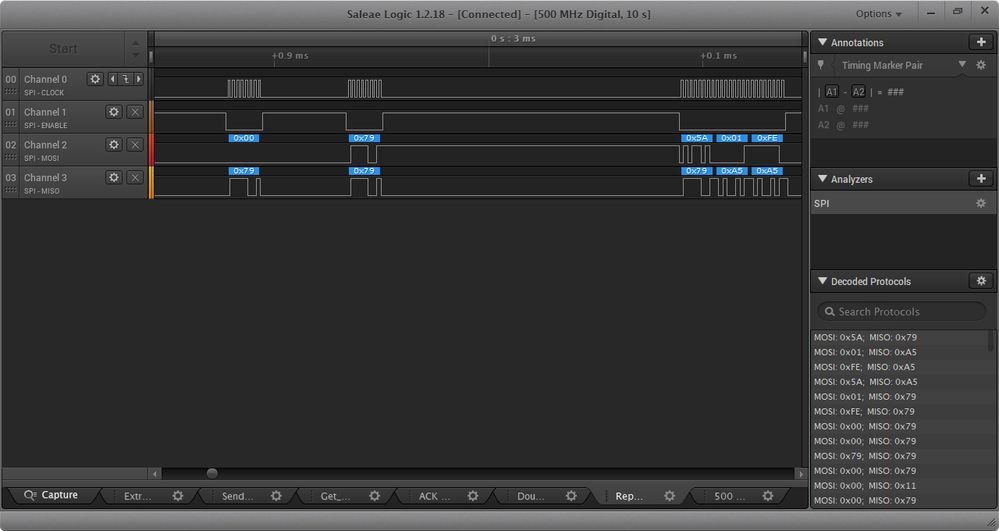Switch to the Send... tab
The height and width of the screenshot is (531, 999).
[x=237, y=496]
